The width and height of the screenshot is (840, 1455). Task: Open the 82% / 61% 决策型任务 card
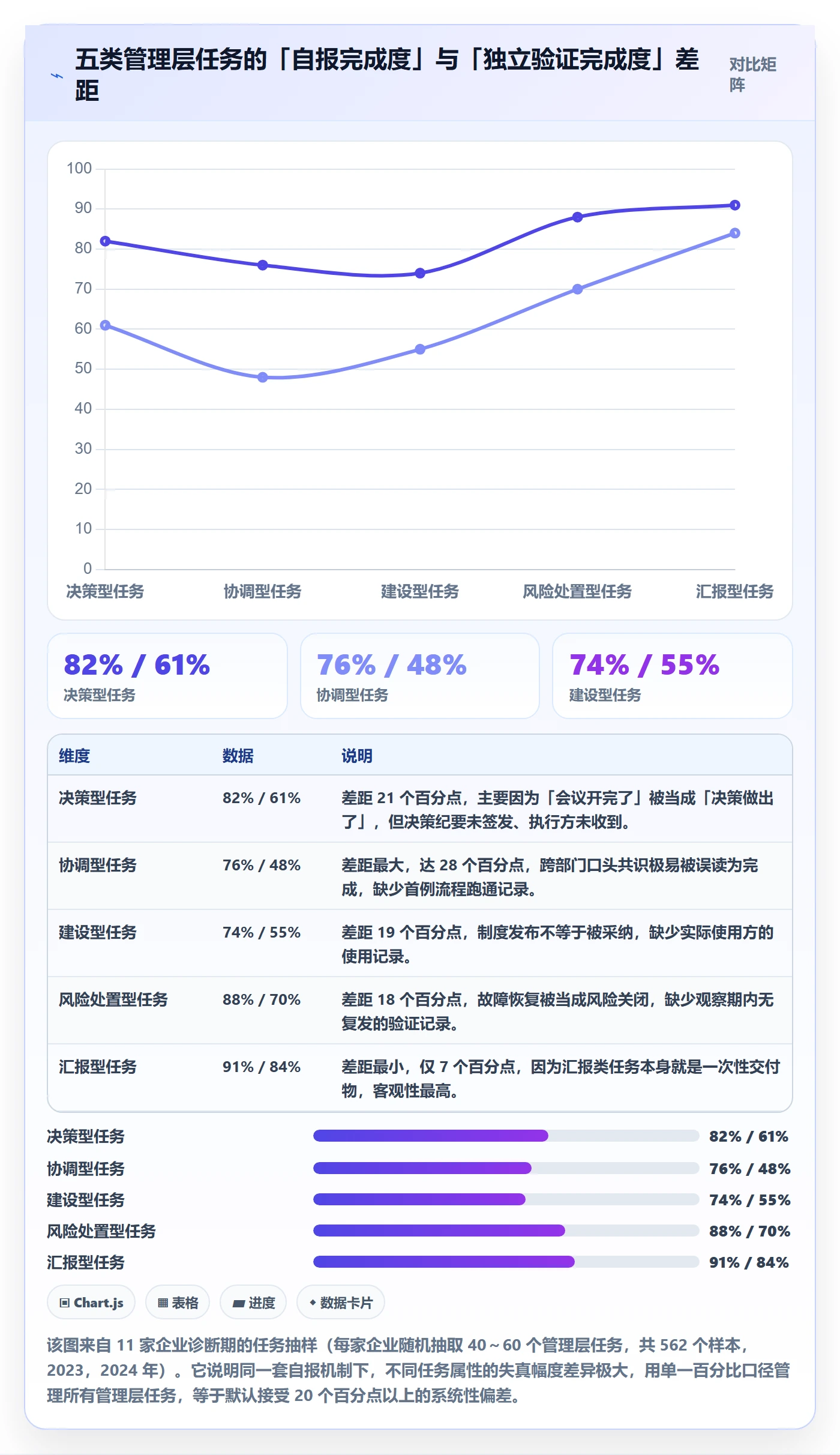(167, 676)
